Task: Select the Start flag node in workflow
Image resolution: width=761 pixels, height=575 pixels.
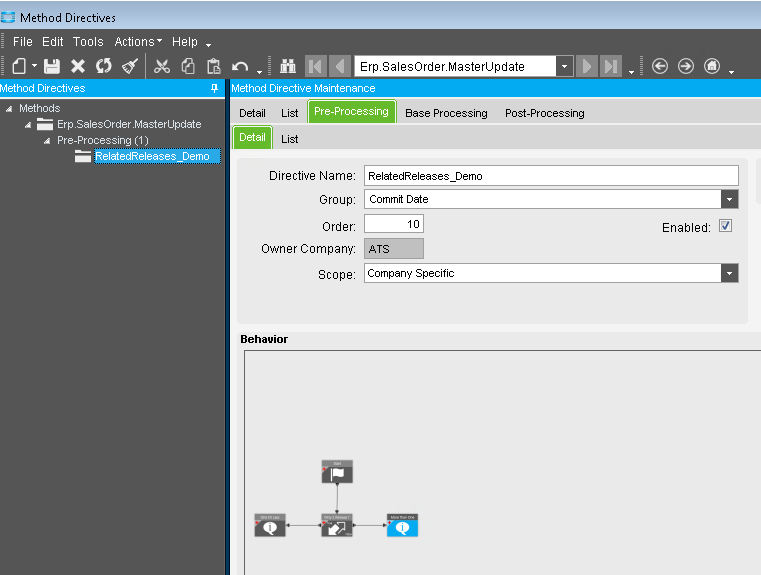Action: point(337,472)
